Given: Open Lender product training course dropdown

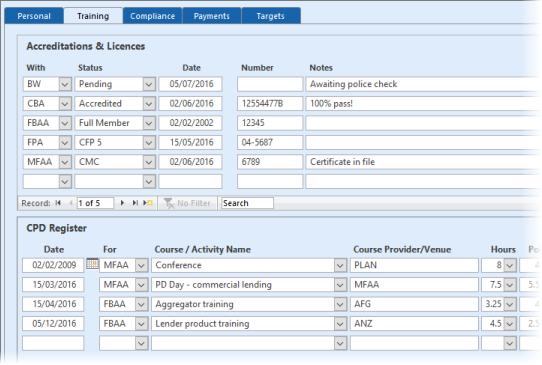Looking at the screenshot, I should [x=340, y=324].
